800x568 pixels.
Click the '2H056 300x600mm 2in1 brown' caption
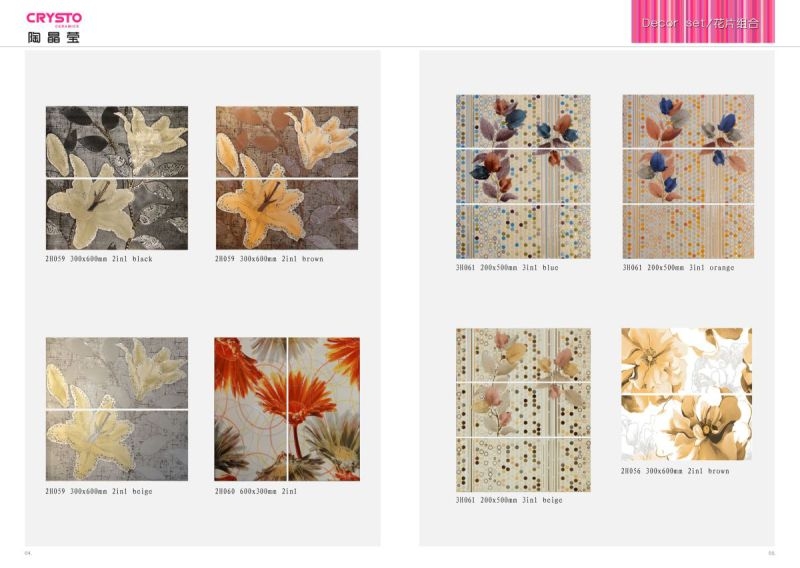point(675,471)
